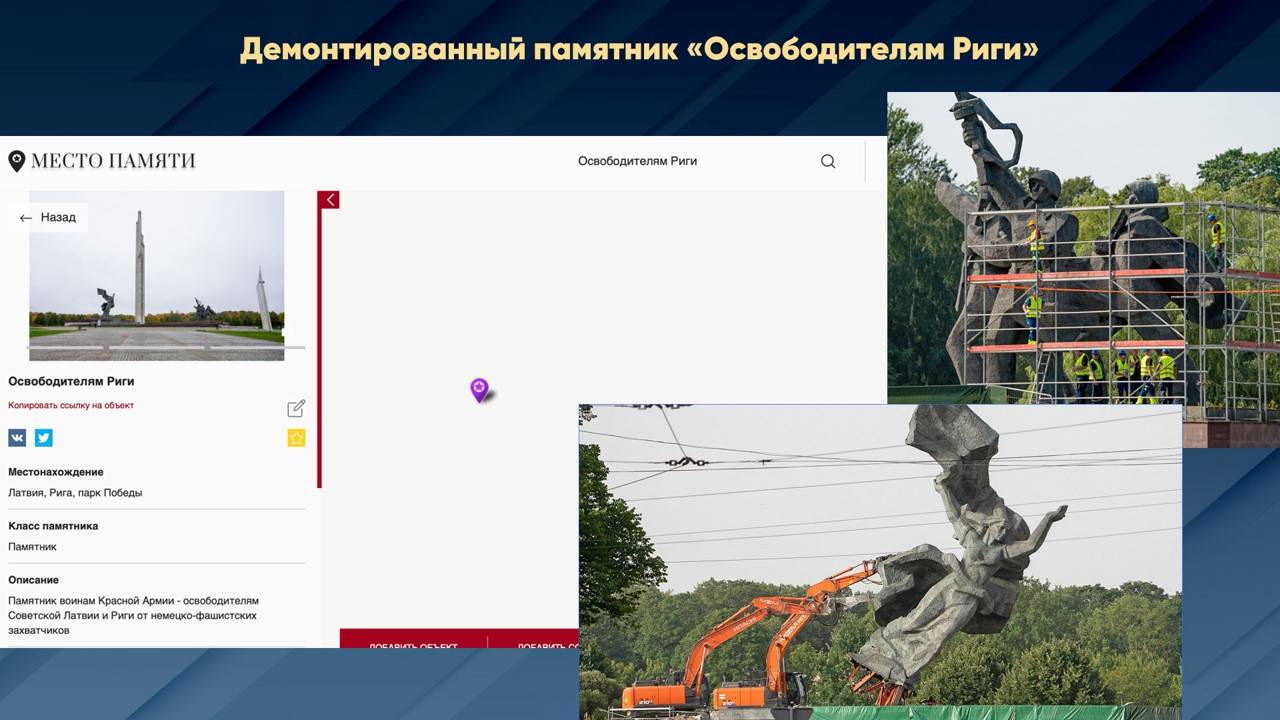Click the purple map marker pin
Screen dimensions: 1280x720
pyautogui.click(x=480, y=389)
